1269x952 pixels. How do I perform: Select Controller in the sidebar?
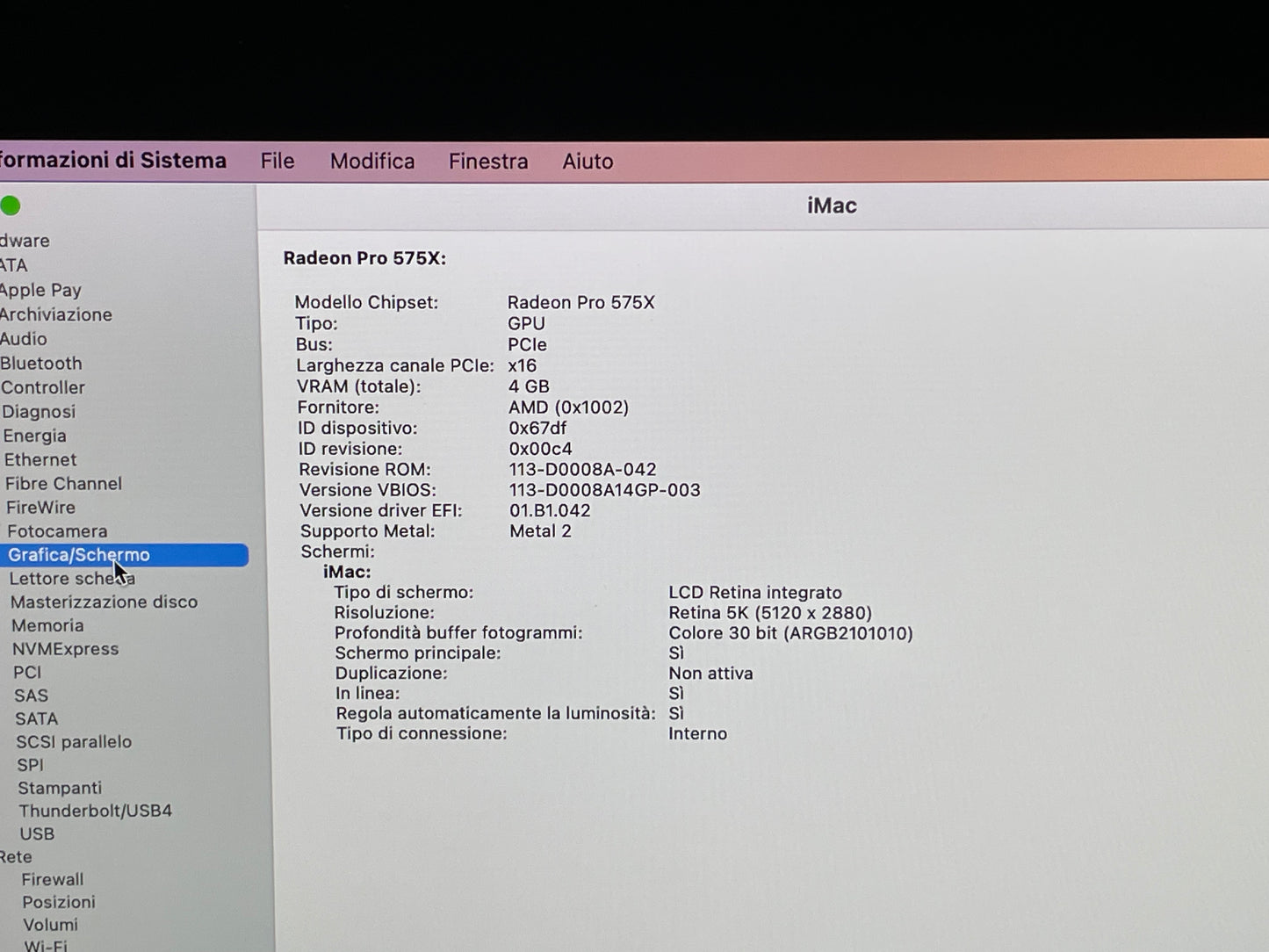pos(43,387)
